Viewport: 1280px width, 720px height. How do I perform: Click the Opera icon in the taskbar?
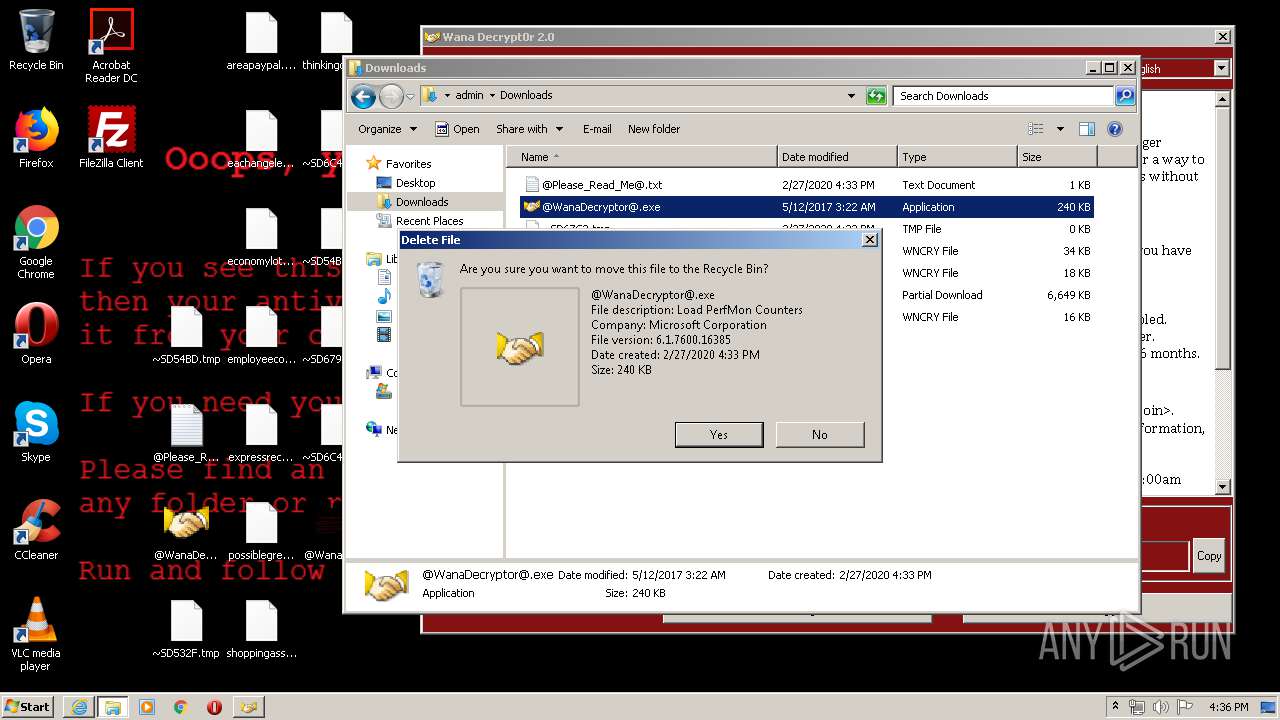coord(214,707)
